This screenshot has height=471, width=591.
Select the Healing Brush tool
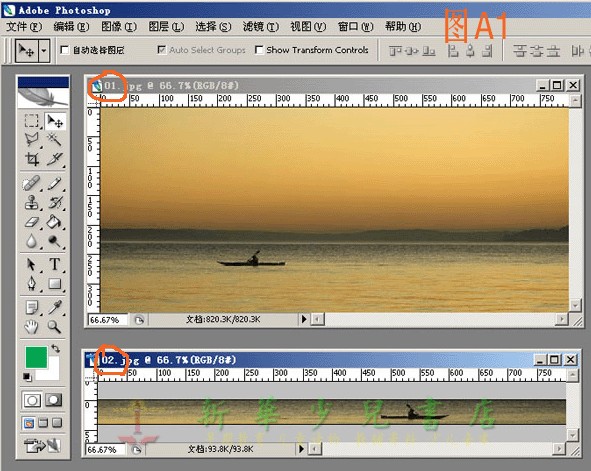coord(32,184)
